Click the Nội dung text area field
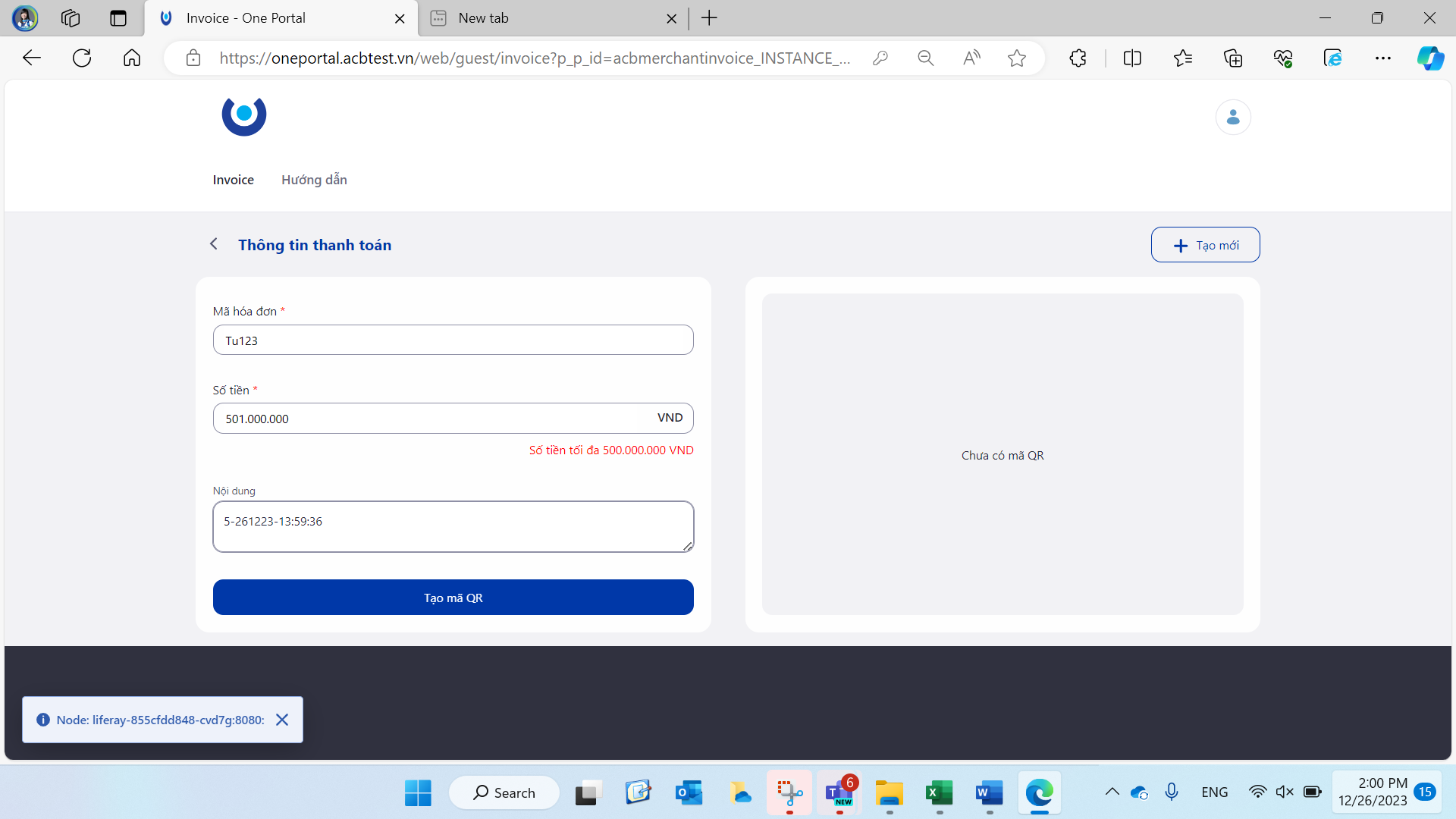This screenshot has height=819, width=1456. coord(453,525)
